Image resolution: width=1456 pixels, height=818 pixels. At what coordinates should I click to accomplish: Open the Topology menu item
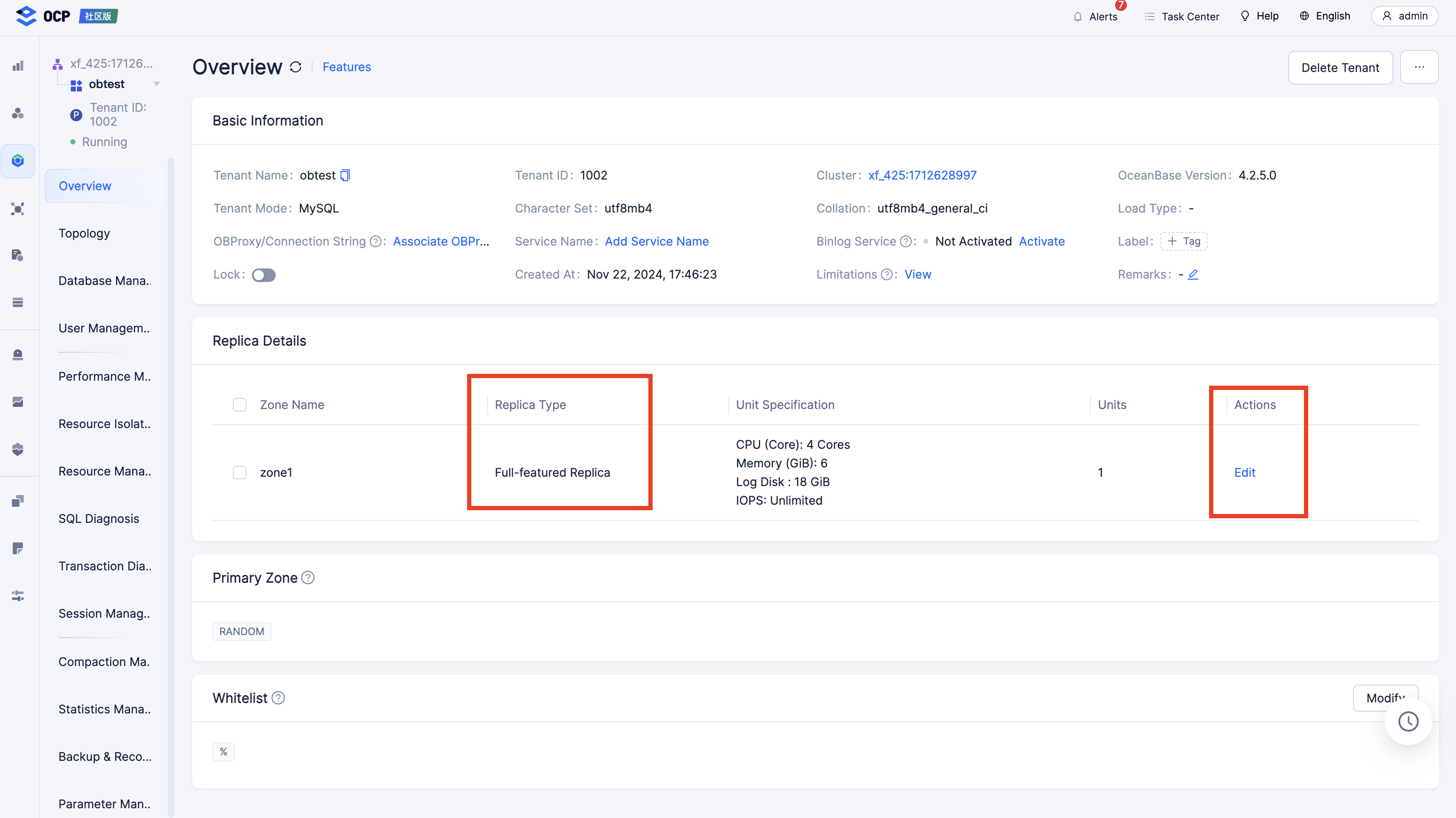coord(84,233)
